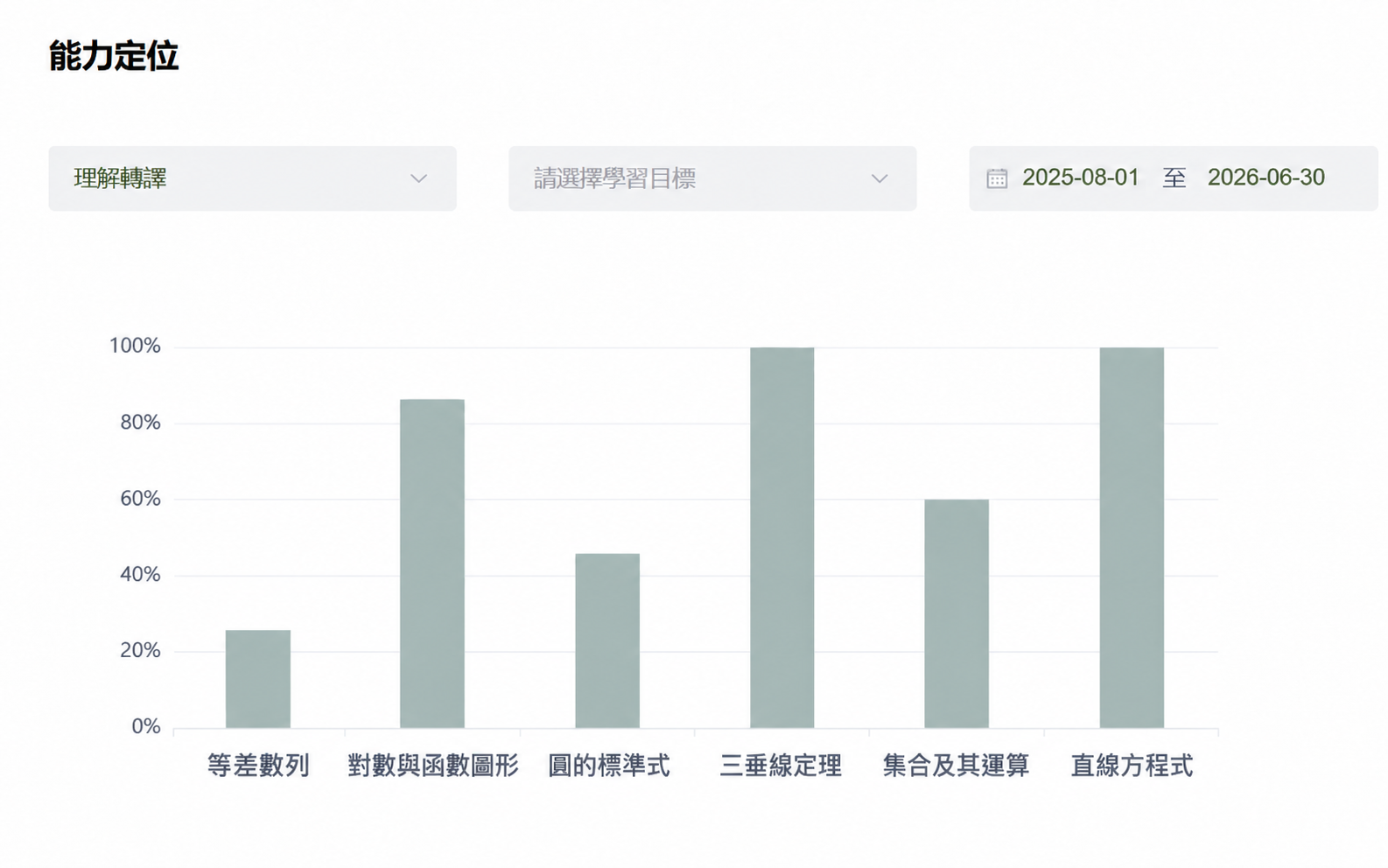Click the 集合及其運算 axis label
The width and height of the screenshot is (1388, 868).
point(956,766)
